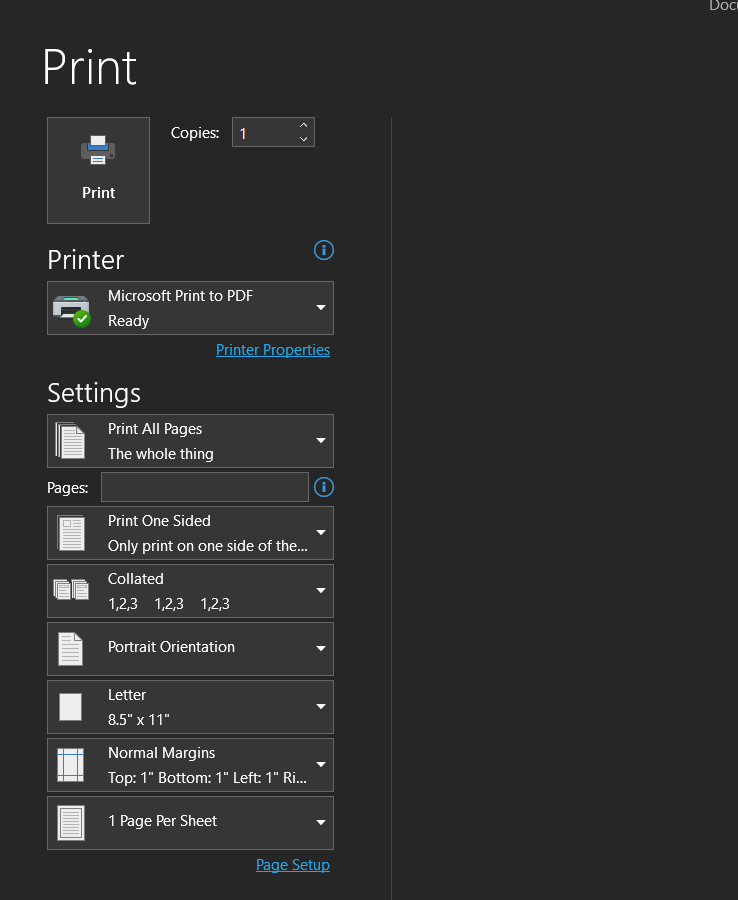The image size is (738, 900).
Task: Open the Page Setup link
Action: tap(292, 865)
